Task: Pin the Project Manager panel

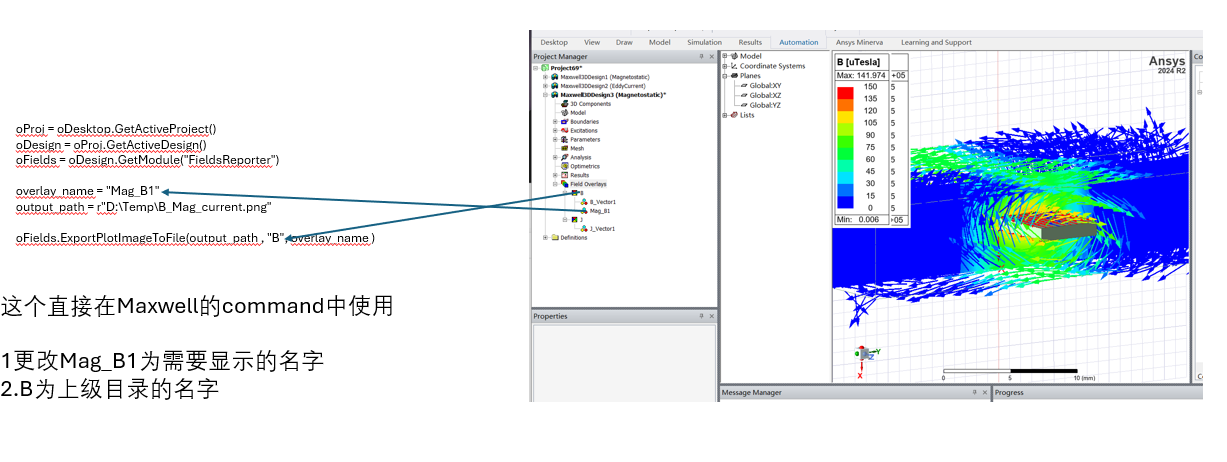Action: pyautogui.click(x=700, y=57)
